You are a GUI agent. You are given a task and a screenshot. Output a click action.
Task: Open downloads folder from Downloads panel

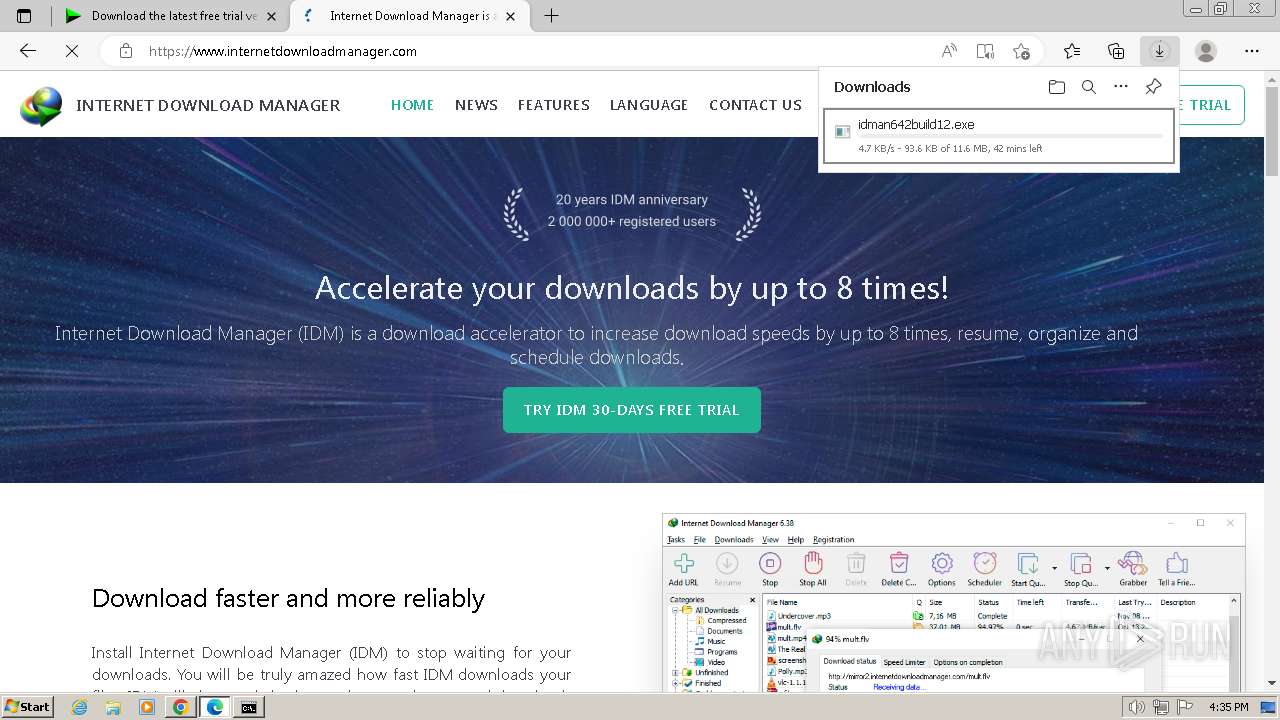1057,87
